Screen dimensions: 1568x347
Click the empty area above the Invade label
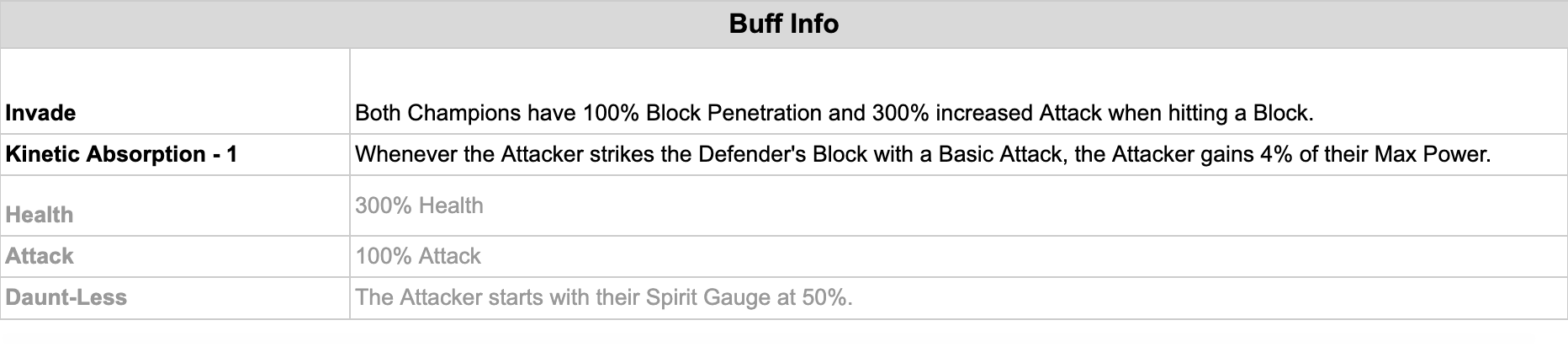[175, 72]
